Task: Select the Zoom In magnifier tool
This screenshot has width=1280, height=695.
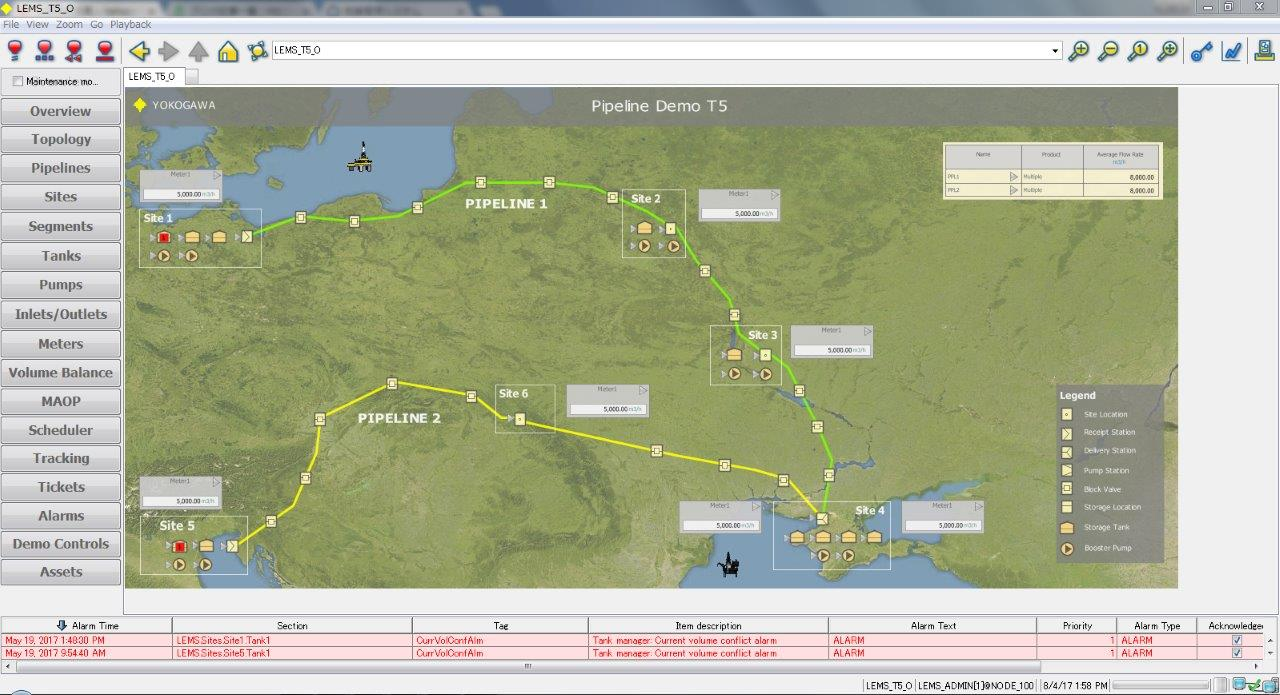Action: coord(1078,50)
